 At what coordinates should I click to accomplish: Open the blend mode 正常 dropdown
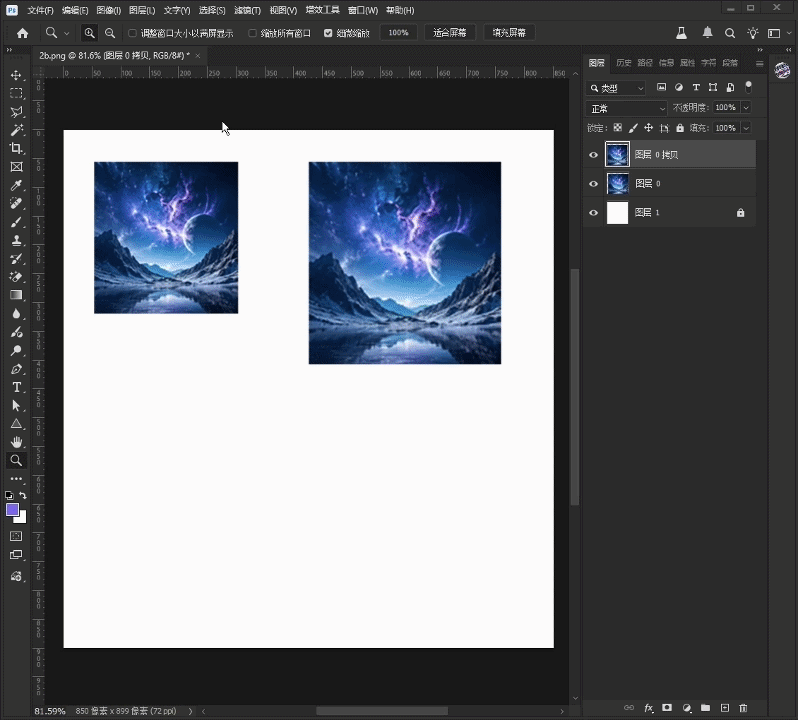(626, 108)
